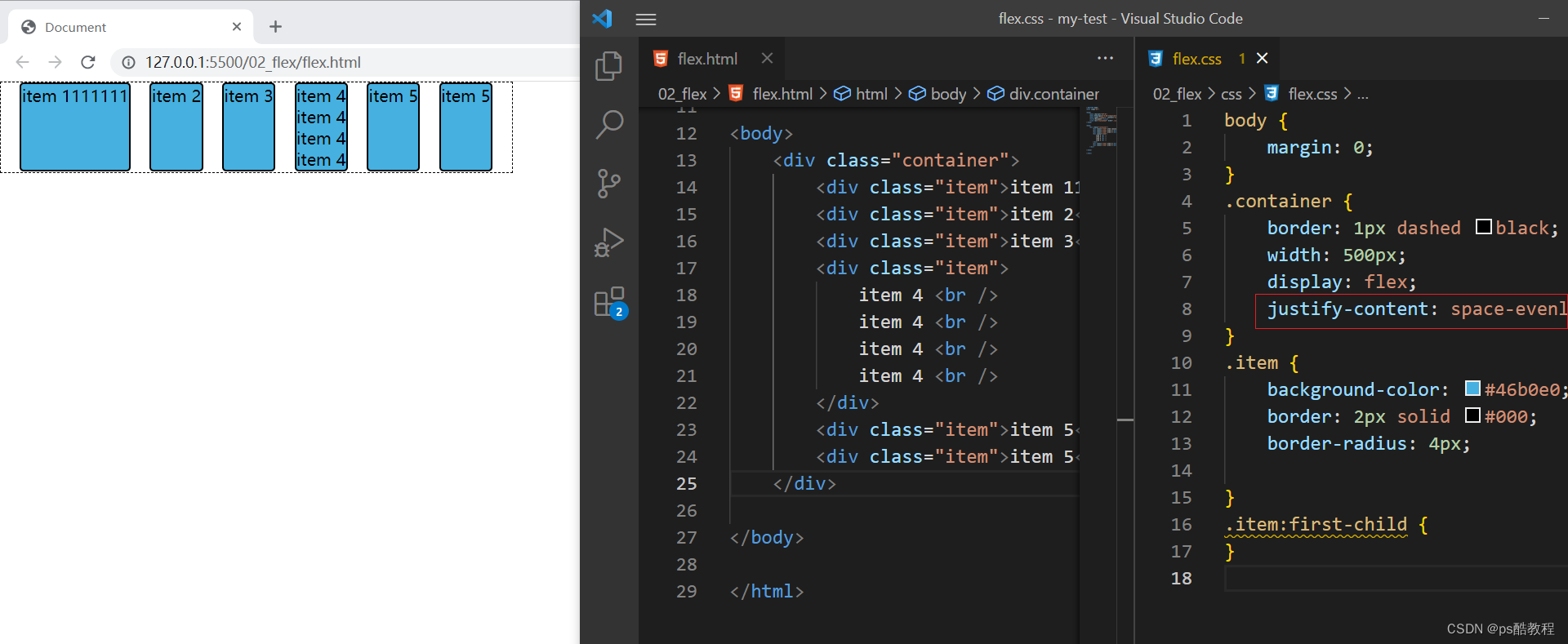The width and height of the screenshot is (1568, 644).
Task: Click line number 25 in flex.html
Action: coord(686,483)
